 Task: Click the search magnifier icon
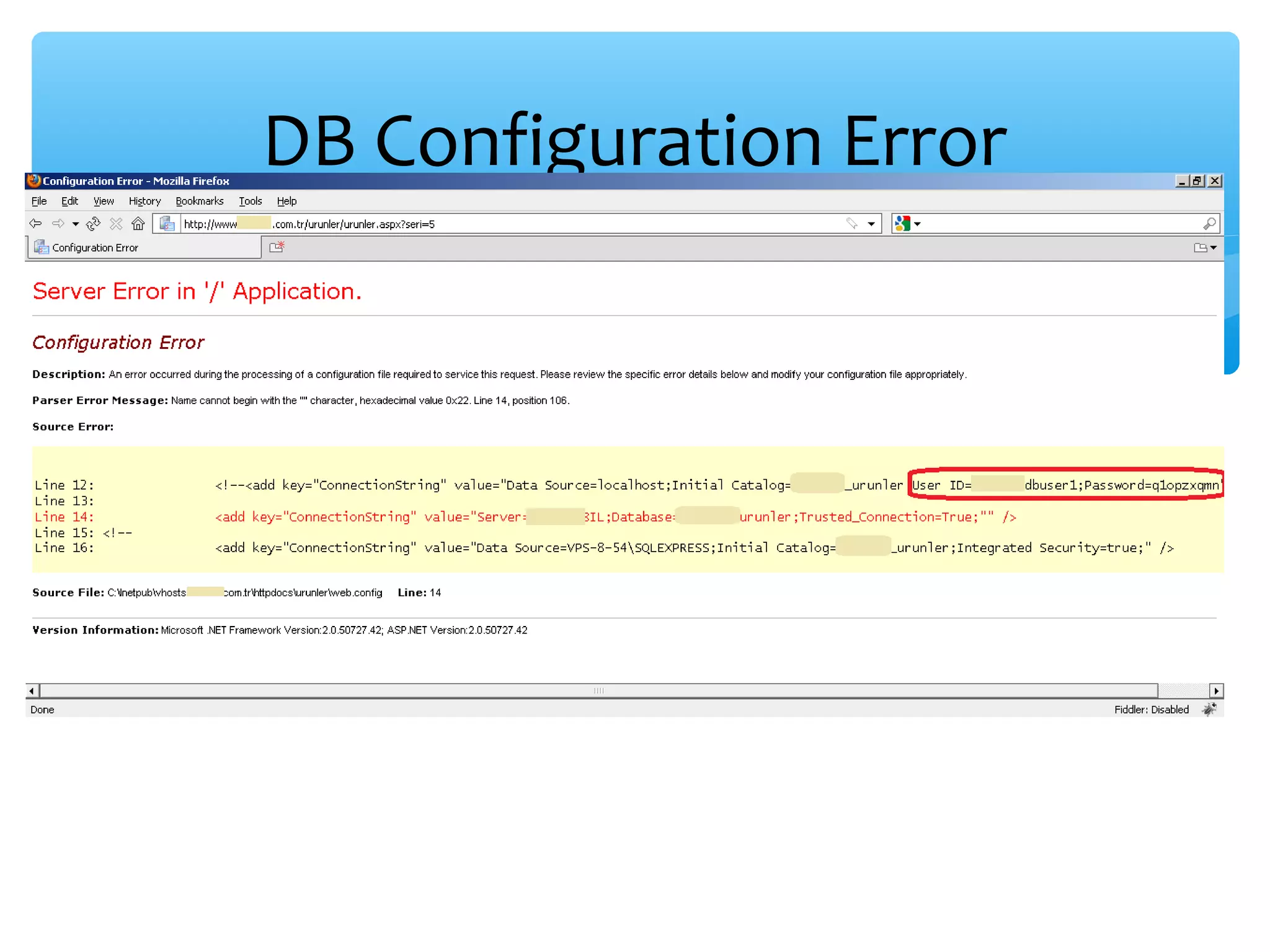(x=1209, y=223)
